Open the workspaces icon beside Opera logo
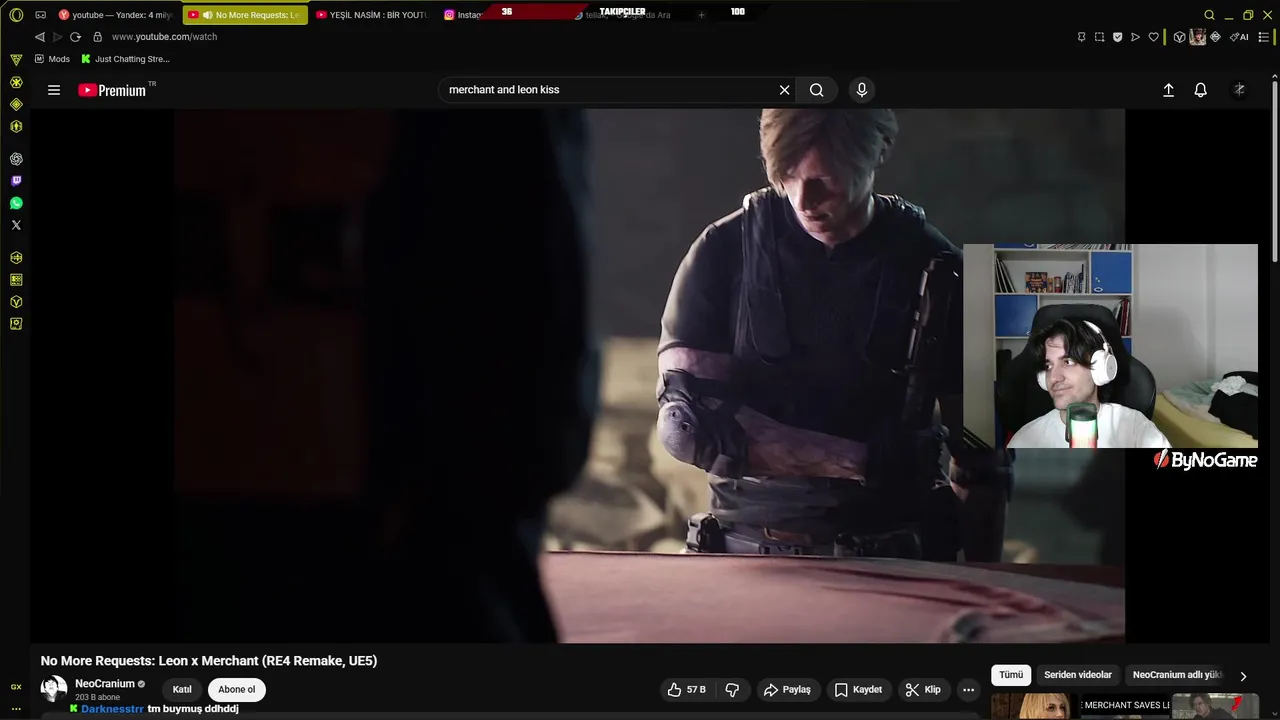 pyautogui.click(x=40, y=15)
